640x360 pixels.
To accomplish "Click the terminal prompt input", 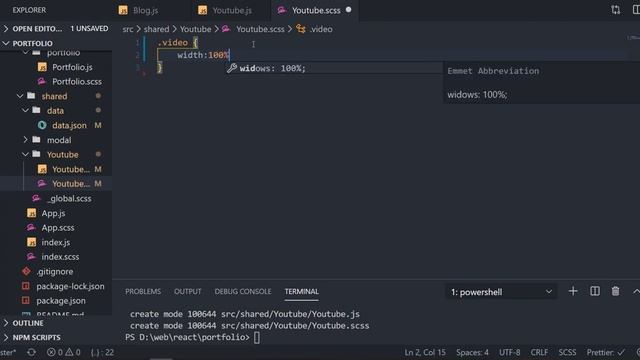I will [257, 338].
